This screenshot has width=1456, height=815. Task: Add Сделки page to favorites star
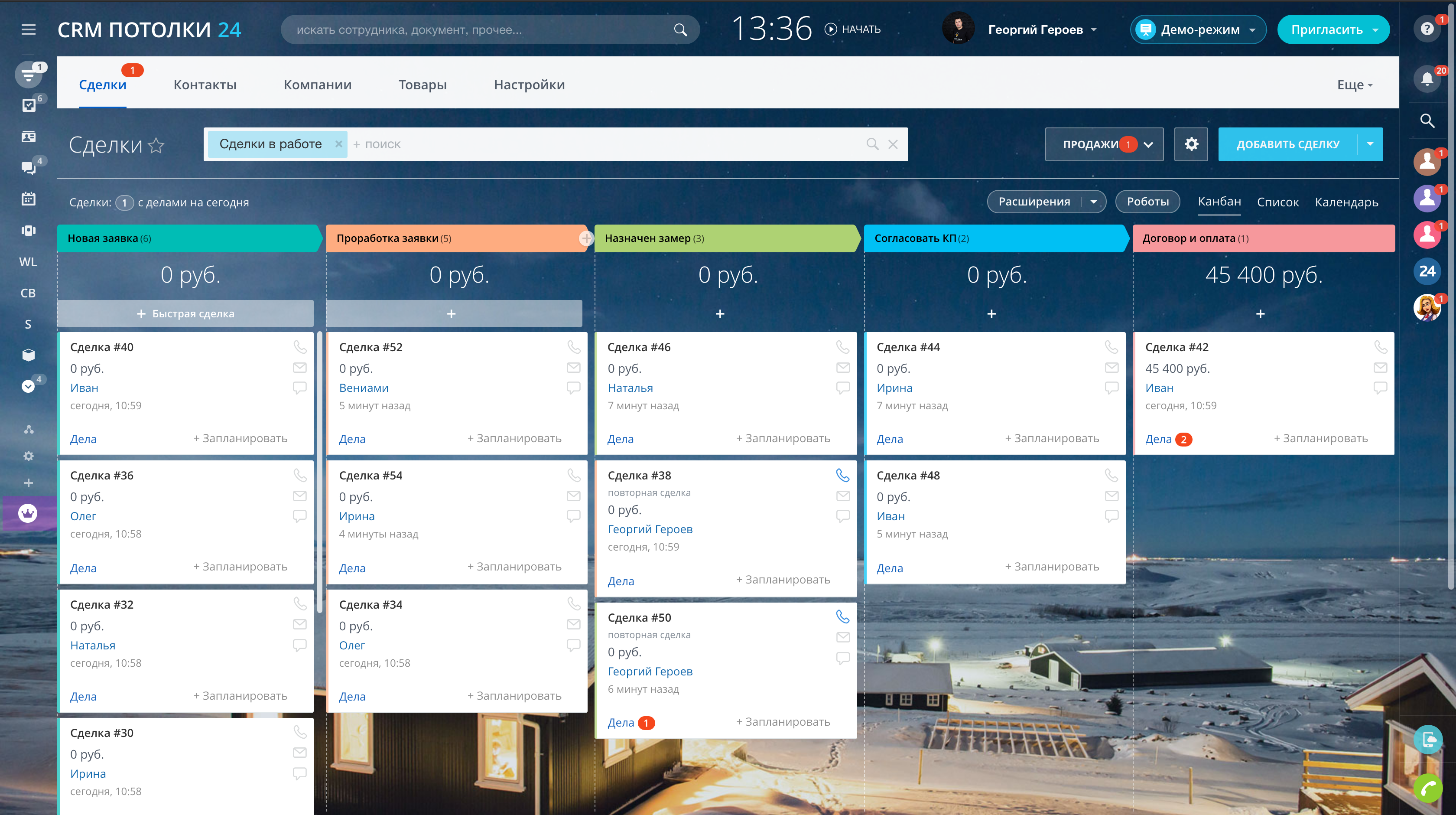pos(156,146)
